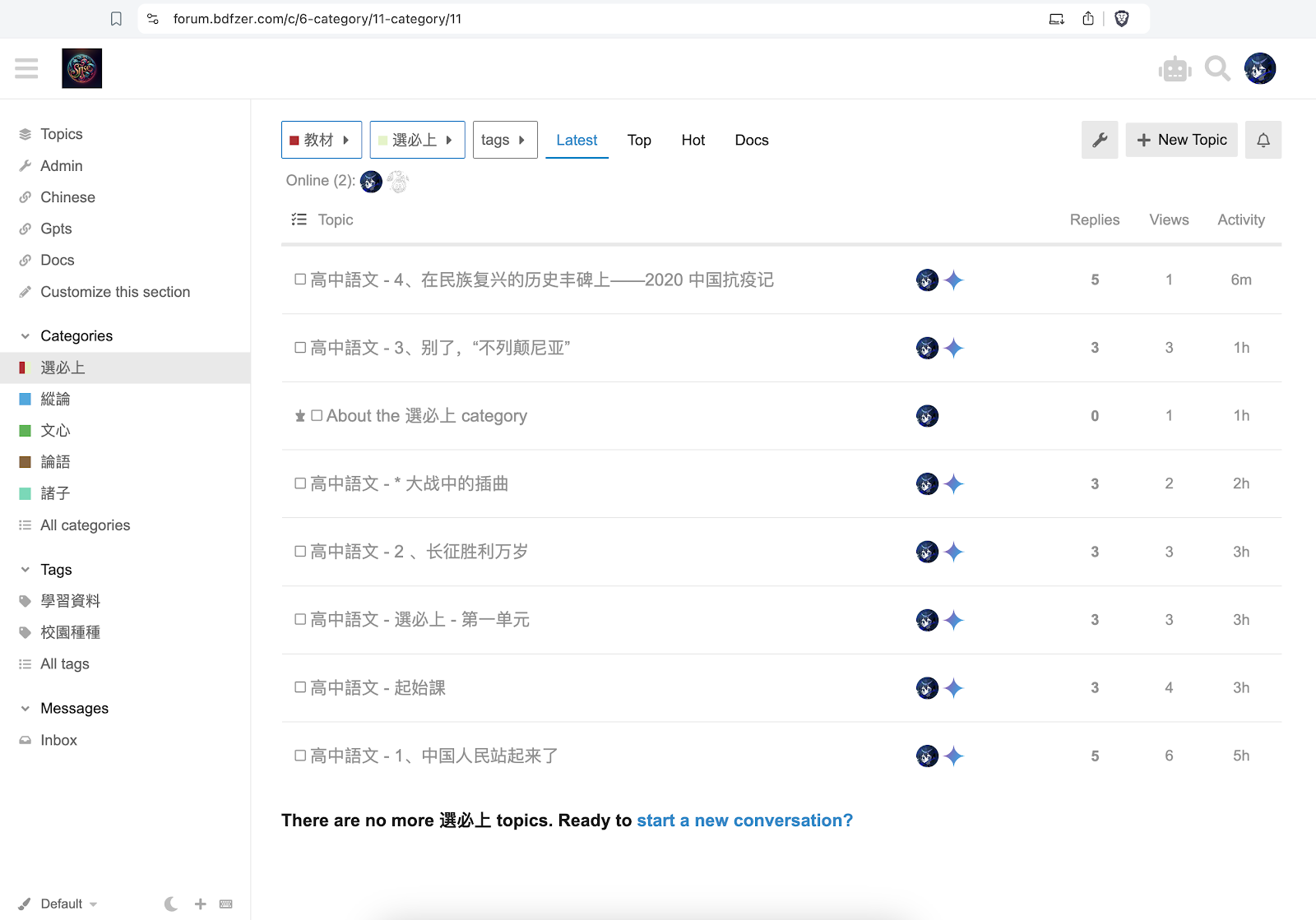Click the category wrench admin button
1316x920 pixels.
click(x=1100, y=140)
